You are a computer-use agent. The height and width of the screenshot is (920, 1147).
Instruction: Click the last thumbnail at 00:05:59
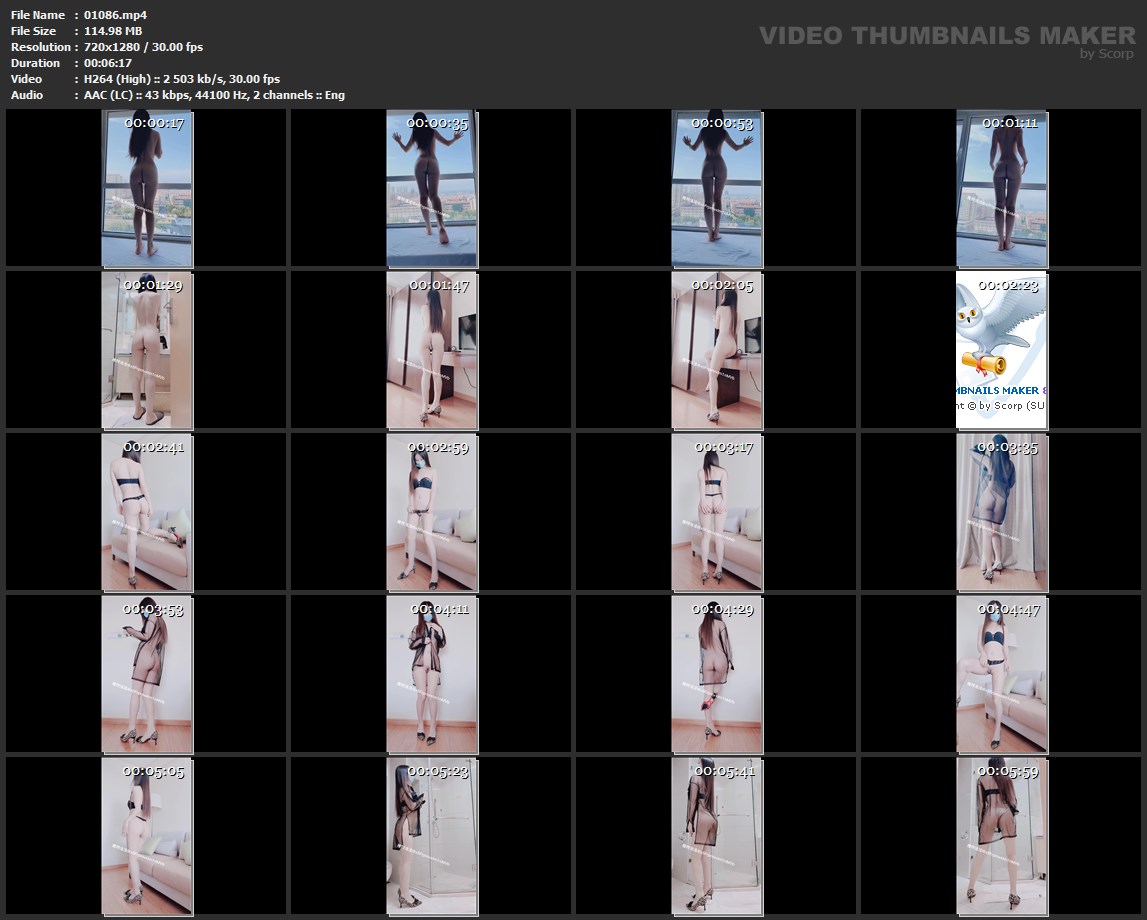(x=1002, y=836)
